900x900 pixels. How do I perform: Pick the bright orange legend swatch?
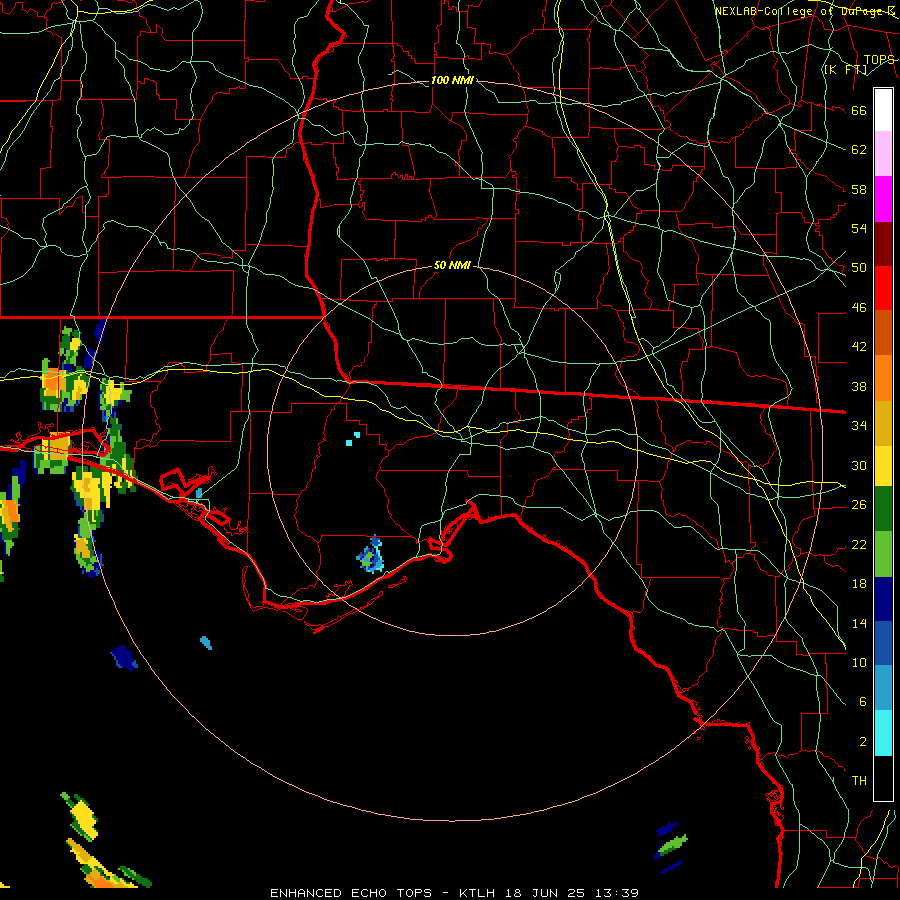click(x=883, y=377)
